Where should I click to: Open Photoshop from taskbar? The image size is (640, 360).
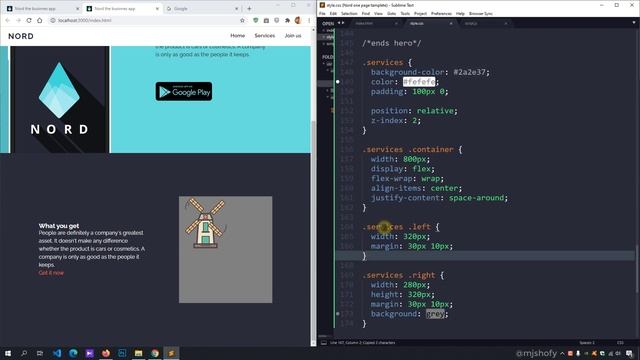[x=122, y=353]
